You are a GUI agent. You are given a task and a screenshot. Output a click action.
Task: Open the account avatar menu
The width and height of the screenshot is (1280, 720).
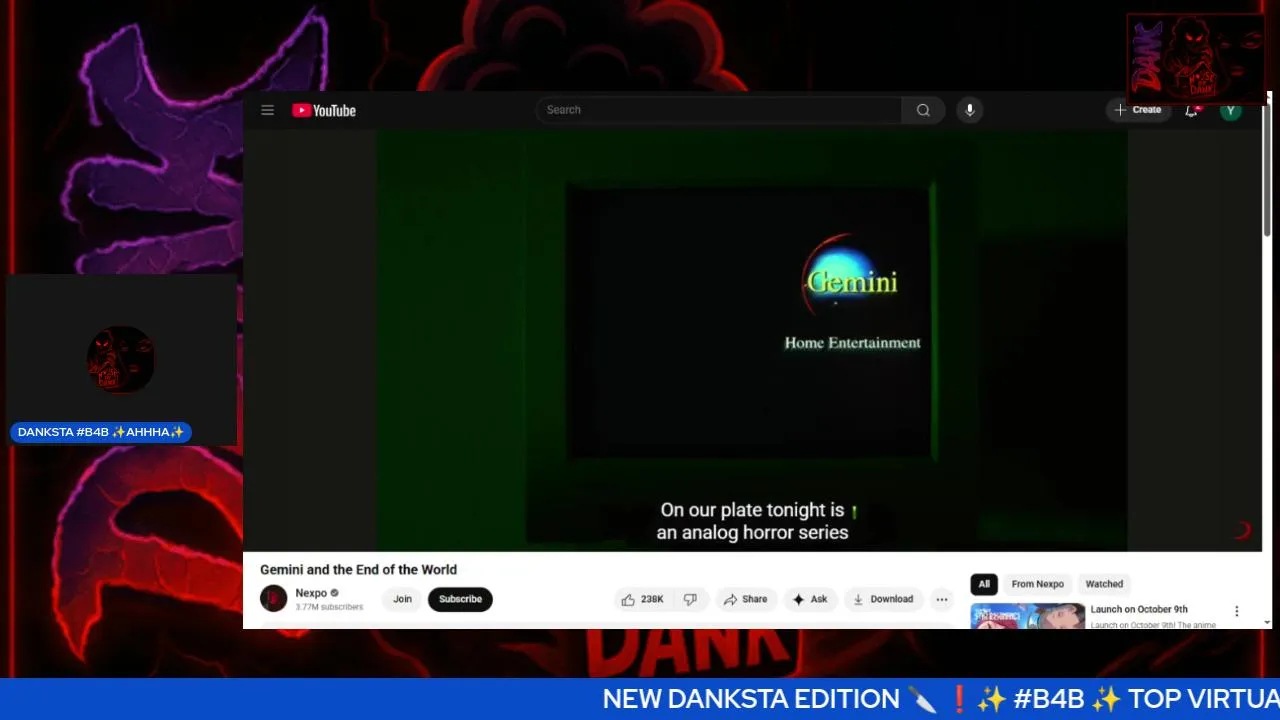[1231, 110]
